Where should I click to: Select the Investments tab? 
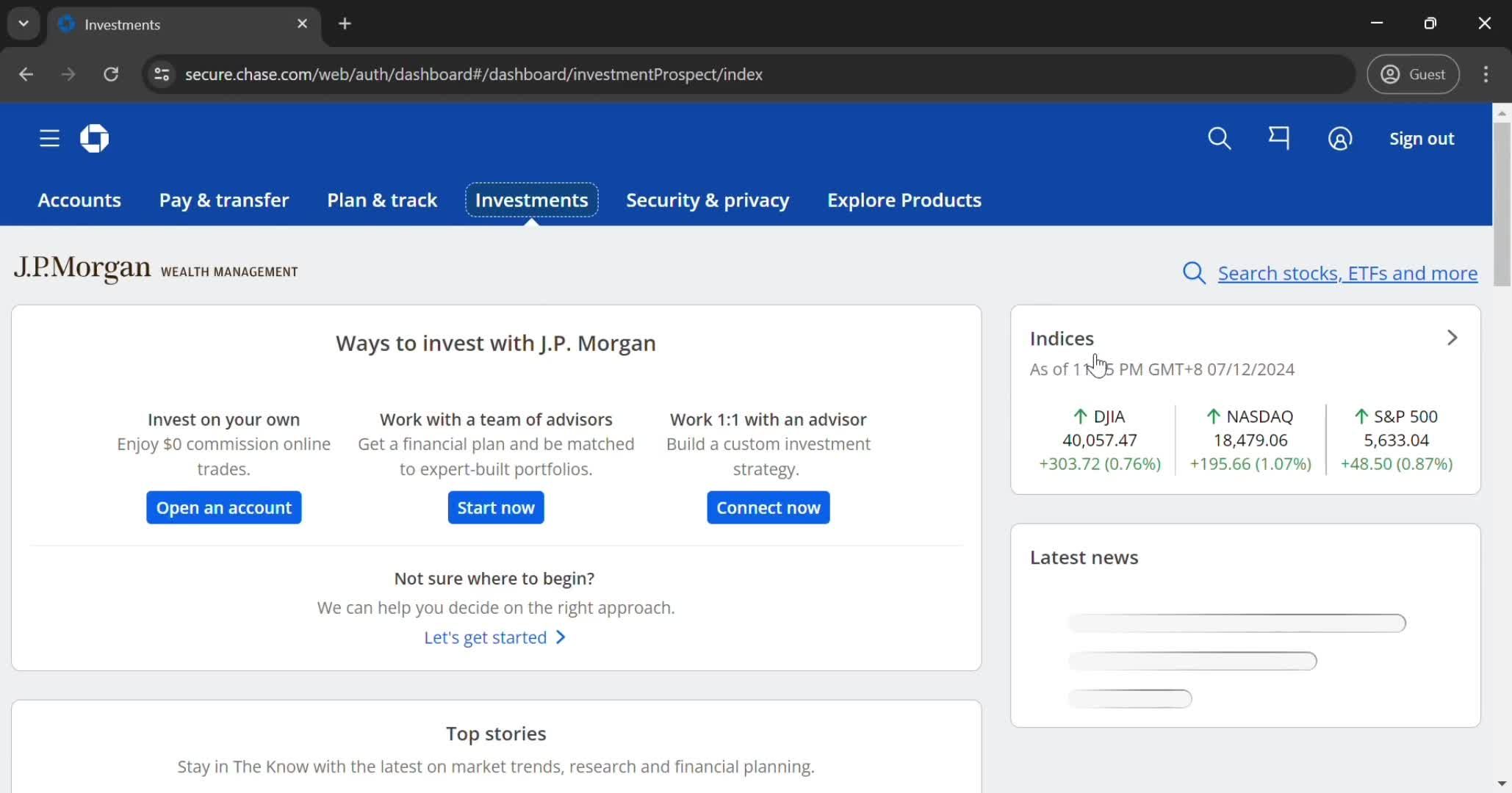531,200
